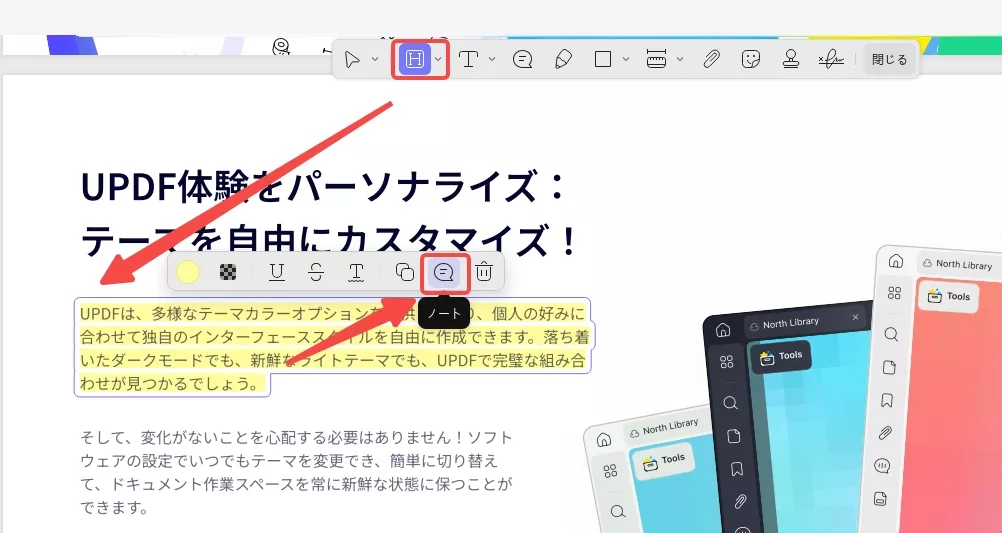Open the shape tool dropdown arrow
This screenshot has height=533, width=1002.
(626, 59)
